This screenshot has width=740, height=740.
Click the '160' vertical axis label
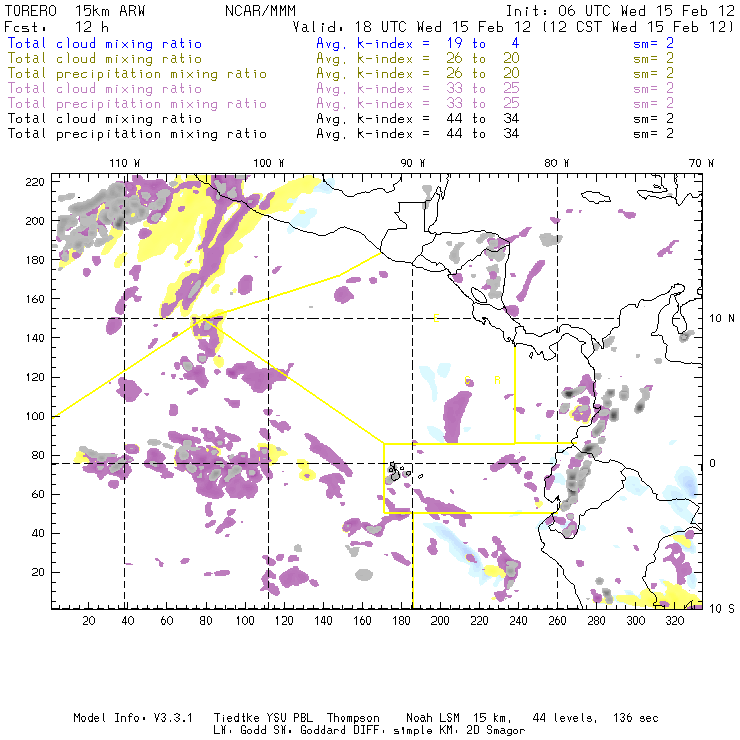[x=35, y=299]
